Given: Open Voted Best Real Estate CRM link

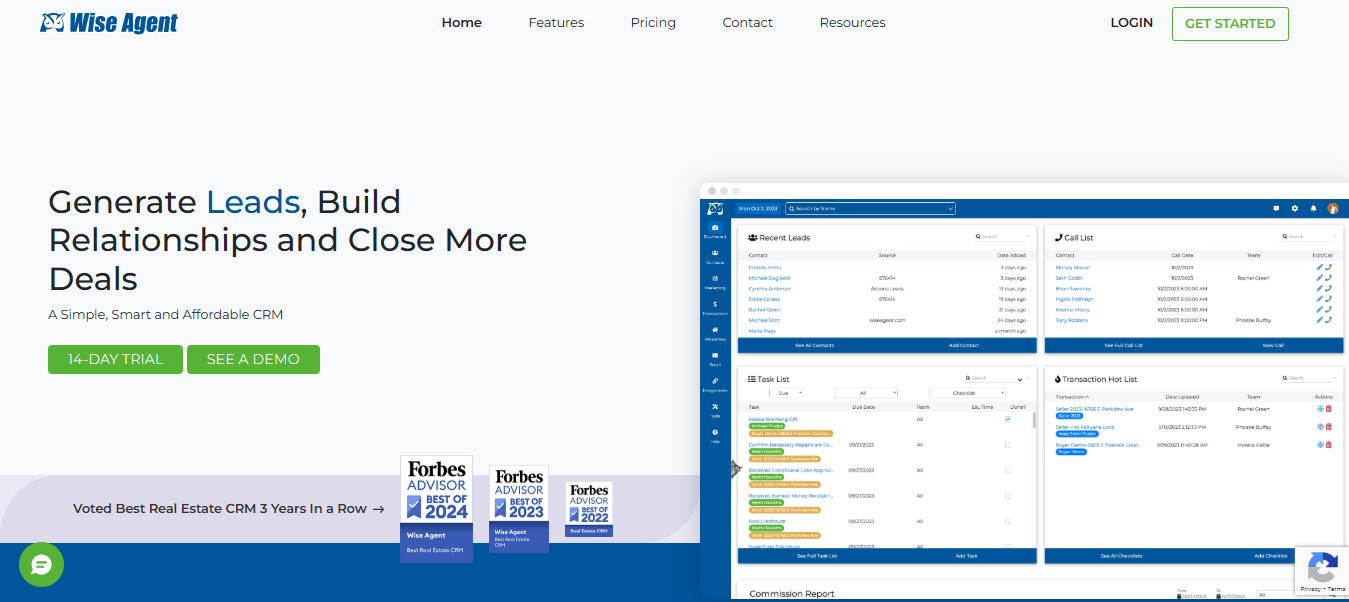Looking at the screenshot, I should (x=229, y=508).
